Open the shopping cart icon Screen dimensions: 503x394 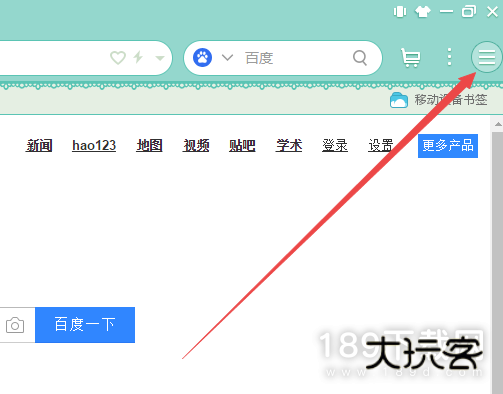tap(411, 58)
